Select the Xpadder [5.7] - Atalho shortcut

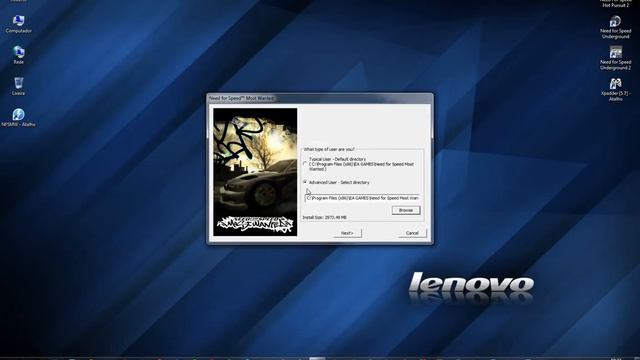point(616,89)
